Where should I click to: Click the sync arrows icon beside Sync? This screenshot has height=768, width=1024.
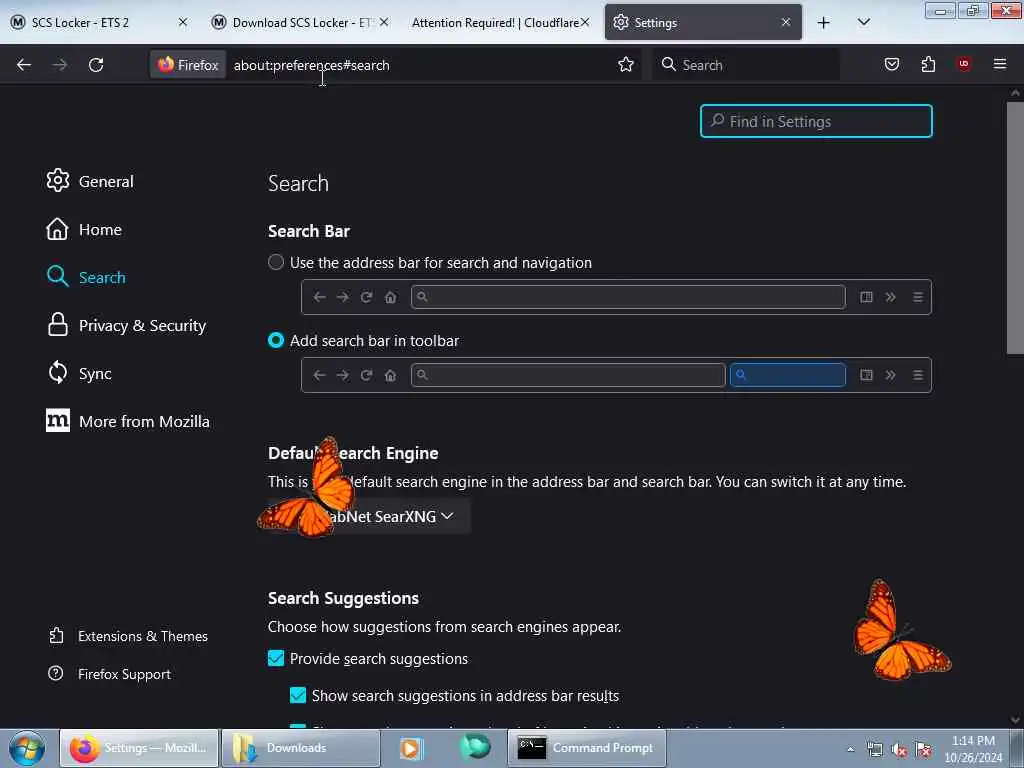57,373
